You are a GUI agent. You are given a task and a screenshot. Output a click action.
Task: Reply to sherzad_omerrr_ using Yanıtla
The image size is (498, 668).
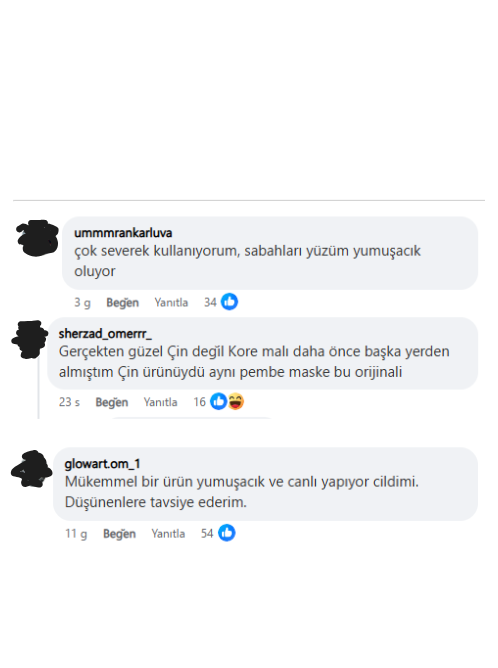tap(160, 402)
